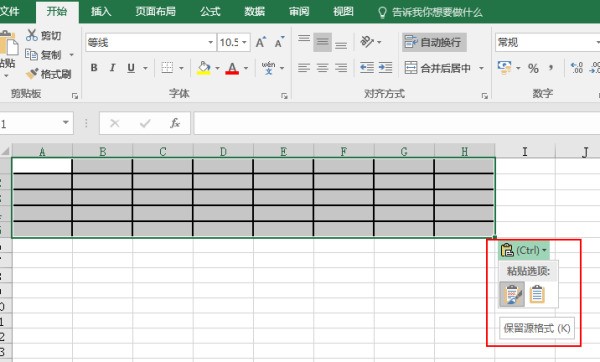Image resolution: width=600 pixels, height=362 pixels.
Task: Click the Cut scissors icon
Action: [x=32, y=35]
